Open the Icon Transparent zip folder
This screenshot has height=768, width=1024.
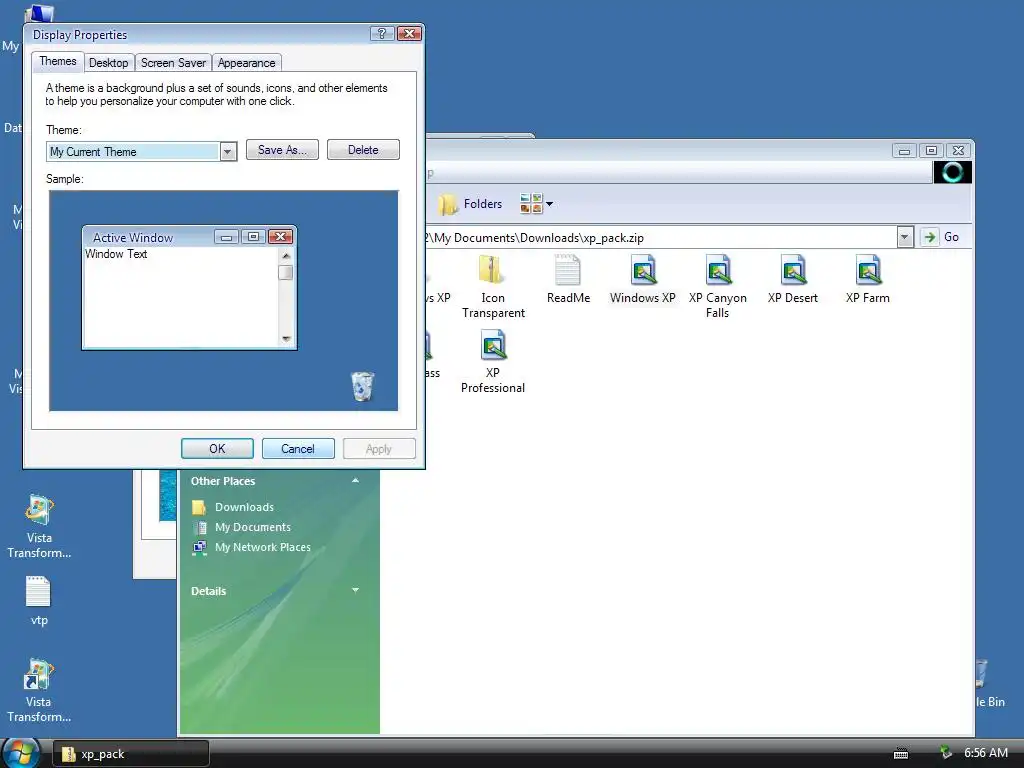coord(492,286)
